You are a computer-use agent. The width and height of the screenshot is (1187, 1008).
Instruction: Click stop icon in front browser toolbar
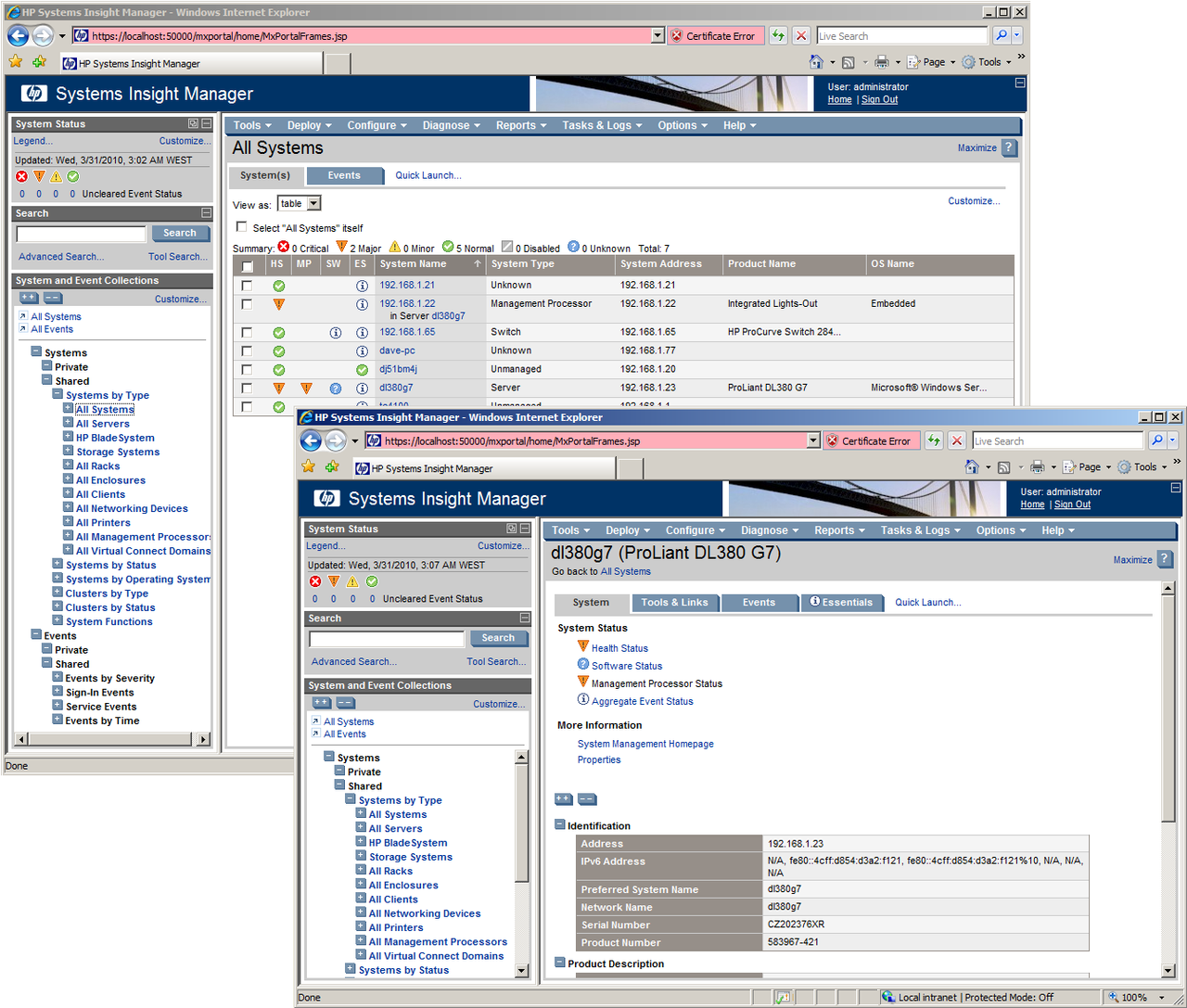957,440
